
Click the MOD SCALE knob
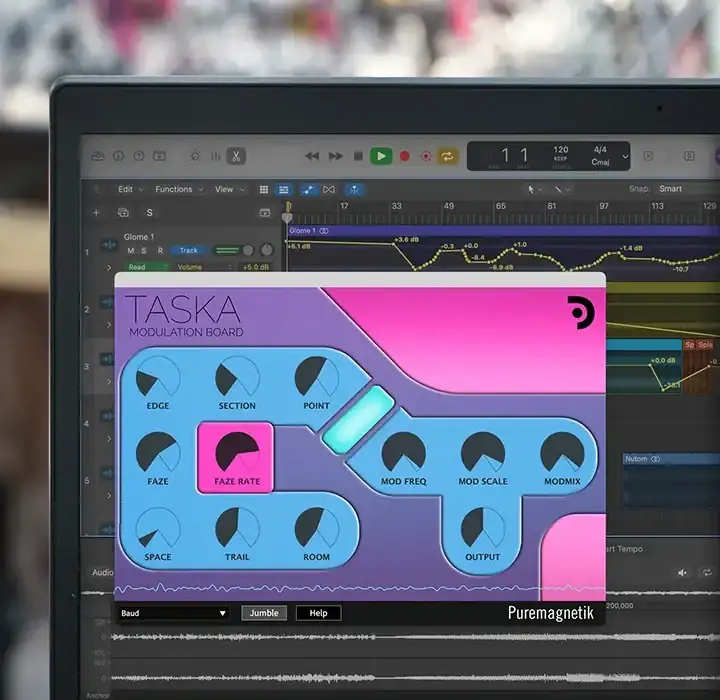(x=483, y=454)
